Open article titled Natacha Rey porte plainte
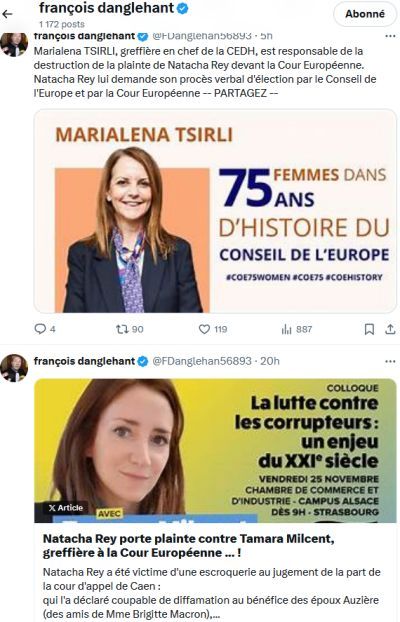400x622 pixels. [x=188, y=545]
